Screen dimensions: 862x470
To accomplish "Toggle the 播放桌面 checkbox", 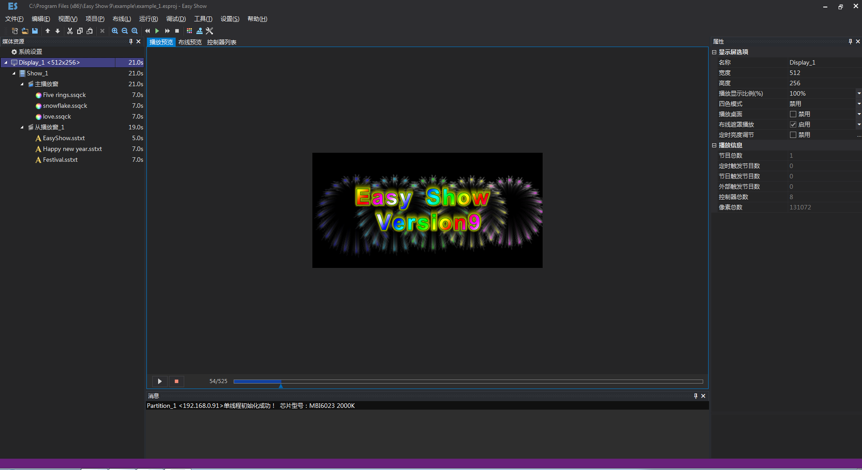I will pyautogui.click(x=793, y=114).
